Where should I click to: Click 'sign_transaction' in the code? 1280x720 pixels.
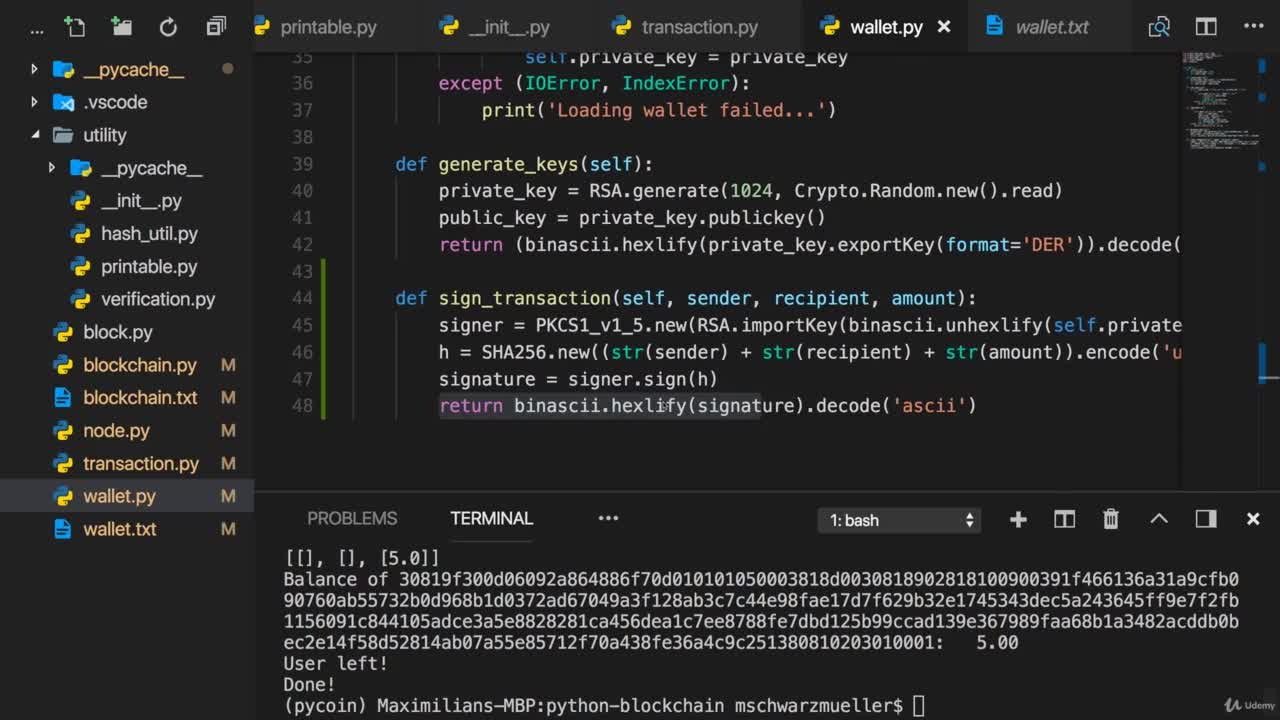click(524, 298)
